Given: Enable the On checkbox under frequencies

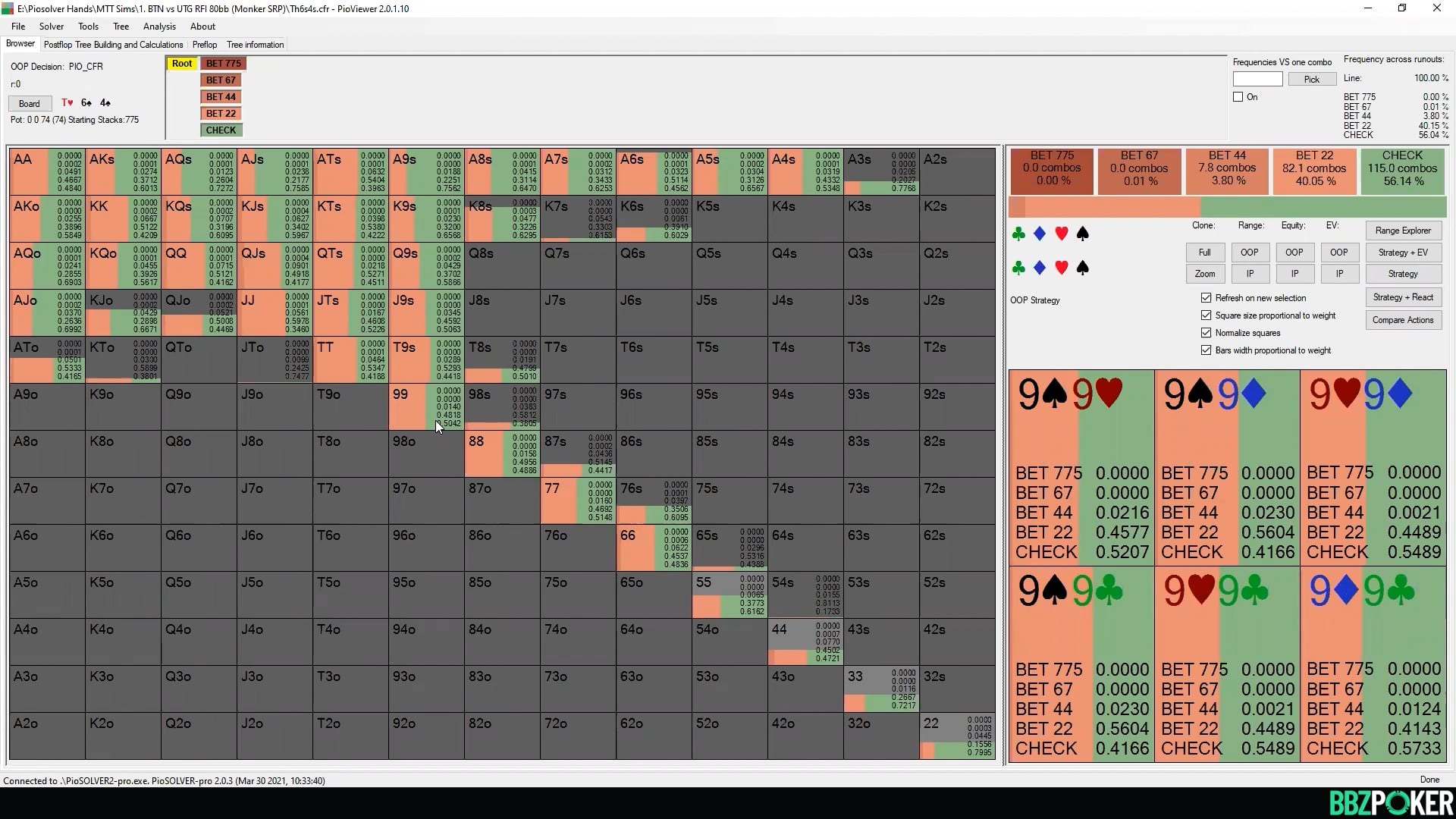Looking at the screenshot, I should [1238, 97].
